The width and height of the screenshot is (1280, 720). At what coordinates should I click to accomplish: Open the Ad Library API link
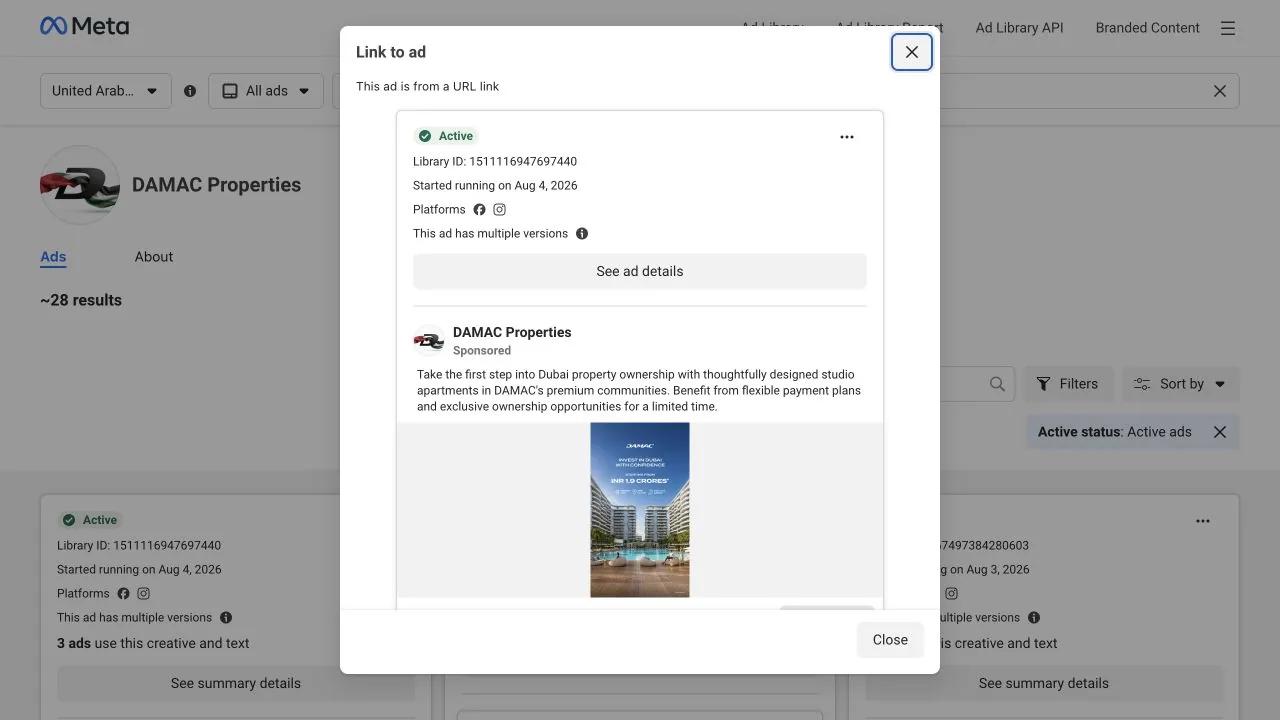(1019, 28)
